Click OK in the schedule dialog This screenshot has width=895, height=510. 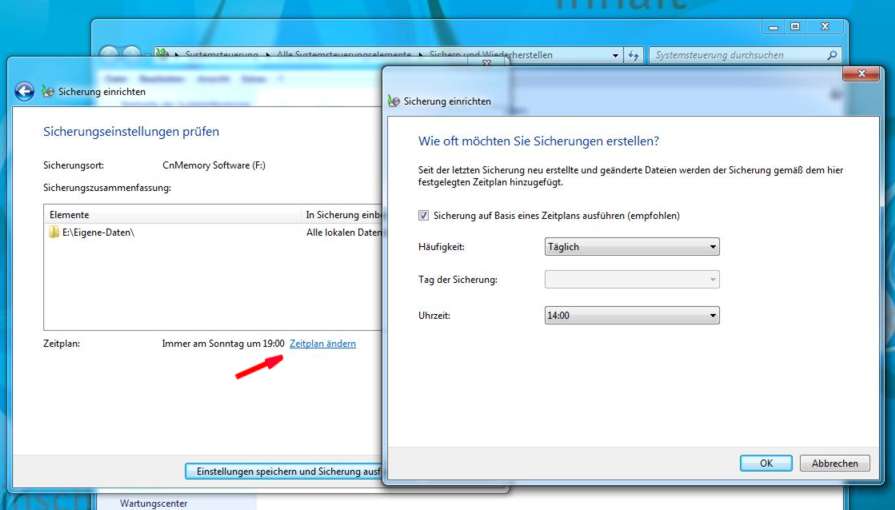(766, 463)
